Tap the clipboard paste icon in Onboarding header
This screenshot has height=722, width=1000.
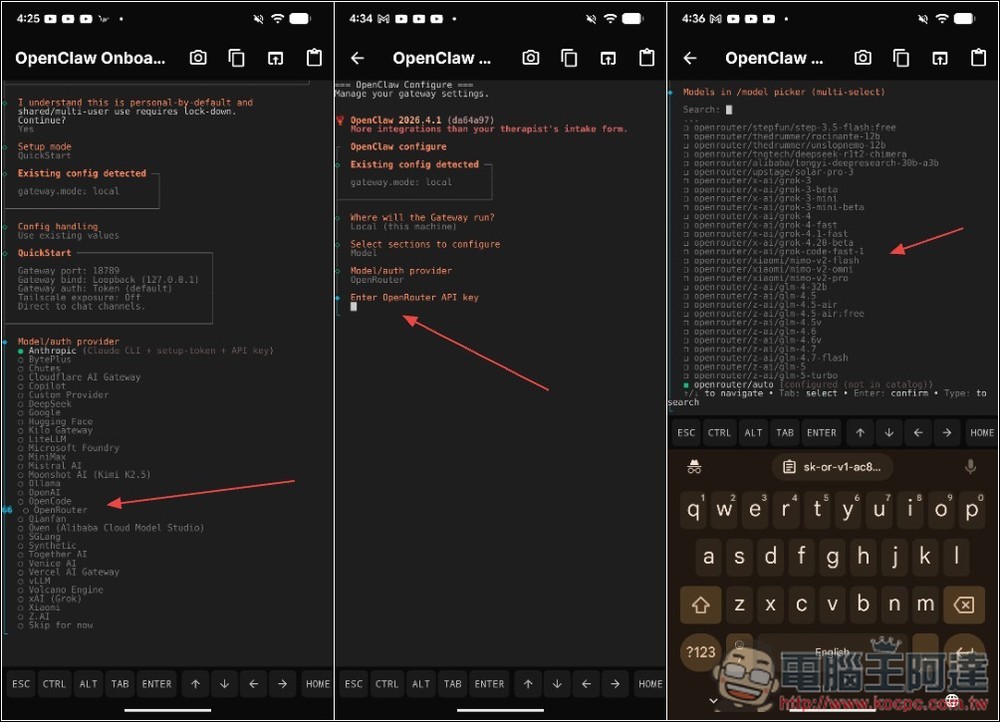coord(314,58)
